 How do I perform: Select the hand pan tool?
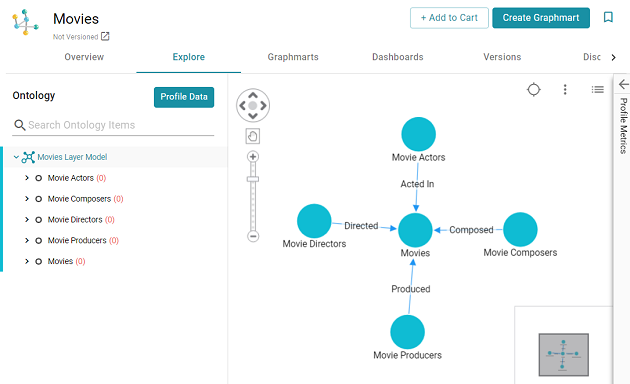click(253, 136)
